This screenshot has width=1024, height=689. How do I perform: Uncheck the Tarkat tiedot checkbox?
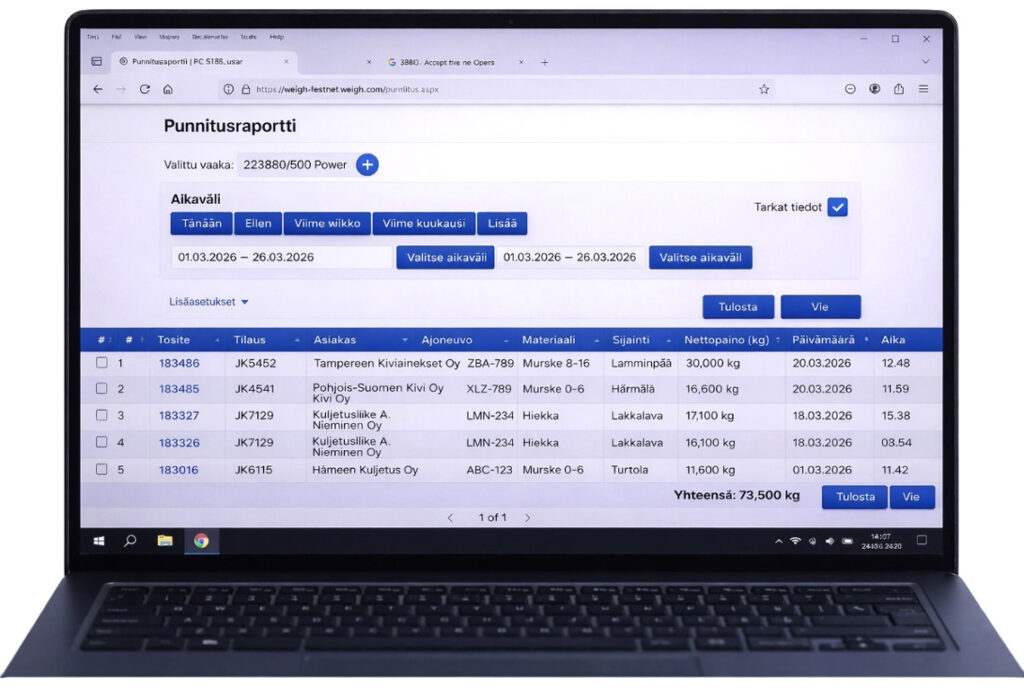tap(838, 207)
